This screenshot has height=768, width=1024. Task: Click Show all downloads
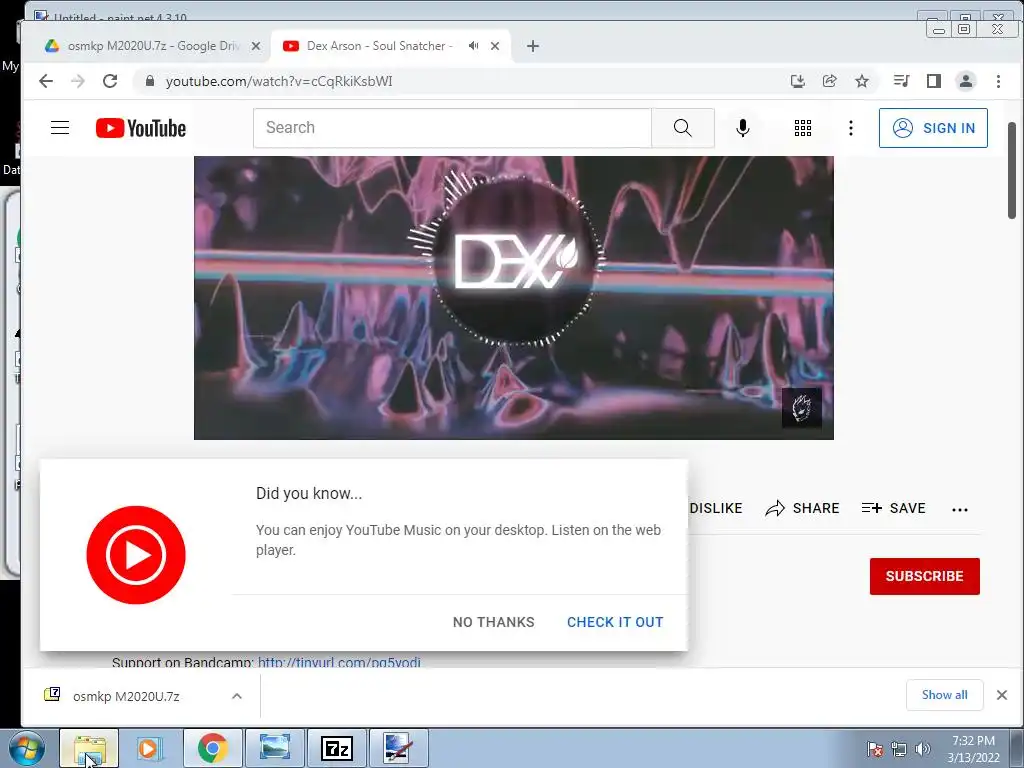pos(944,695)
